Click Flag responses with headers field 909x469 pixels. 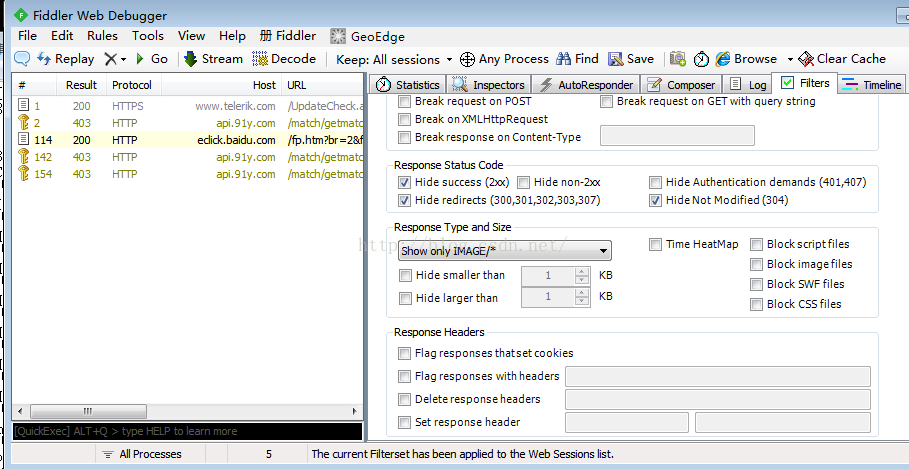click(x=718, y=376)
